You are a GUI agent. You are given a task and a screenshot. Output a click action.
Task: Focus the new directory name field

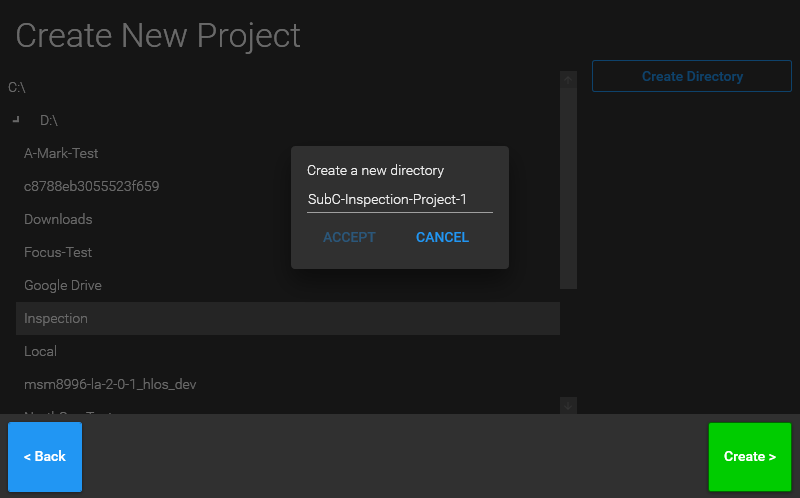pyautogui.click(x=399, y=199)
